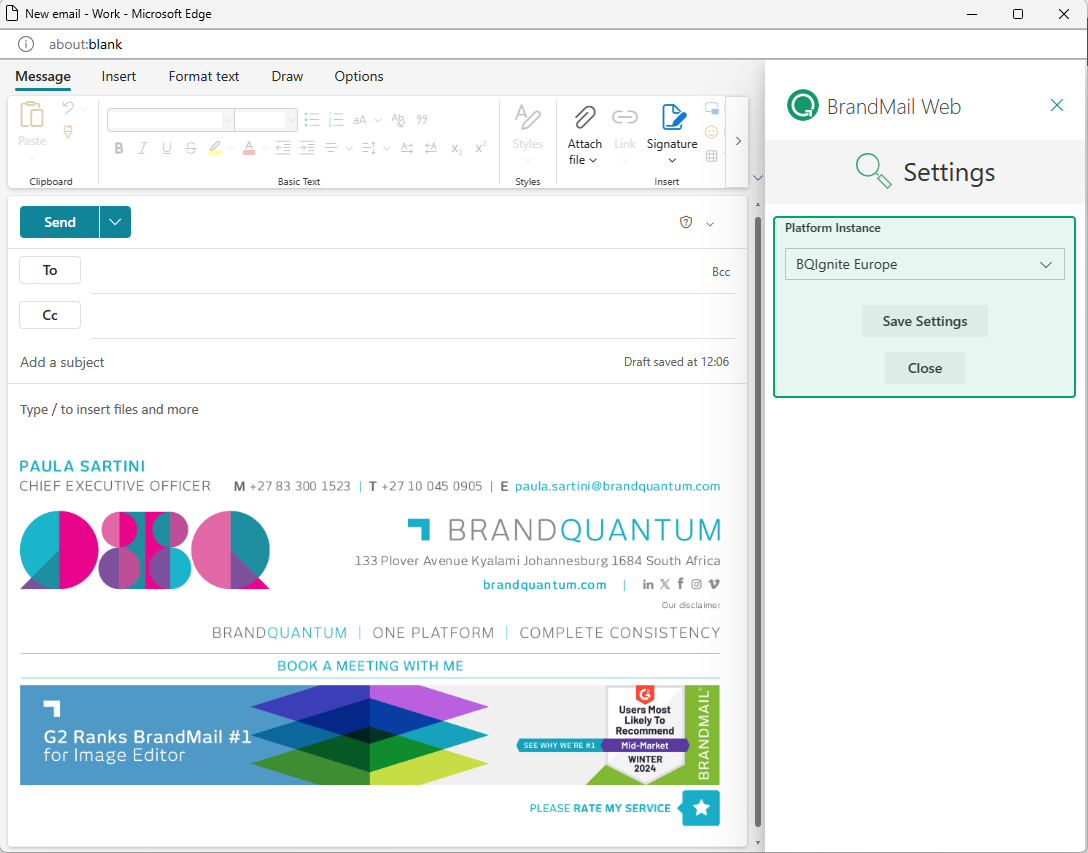Open the LinkedIn icon in signature
The width and height of the screenshot is (1088, 853).
click(648, 584)
